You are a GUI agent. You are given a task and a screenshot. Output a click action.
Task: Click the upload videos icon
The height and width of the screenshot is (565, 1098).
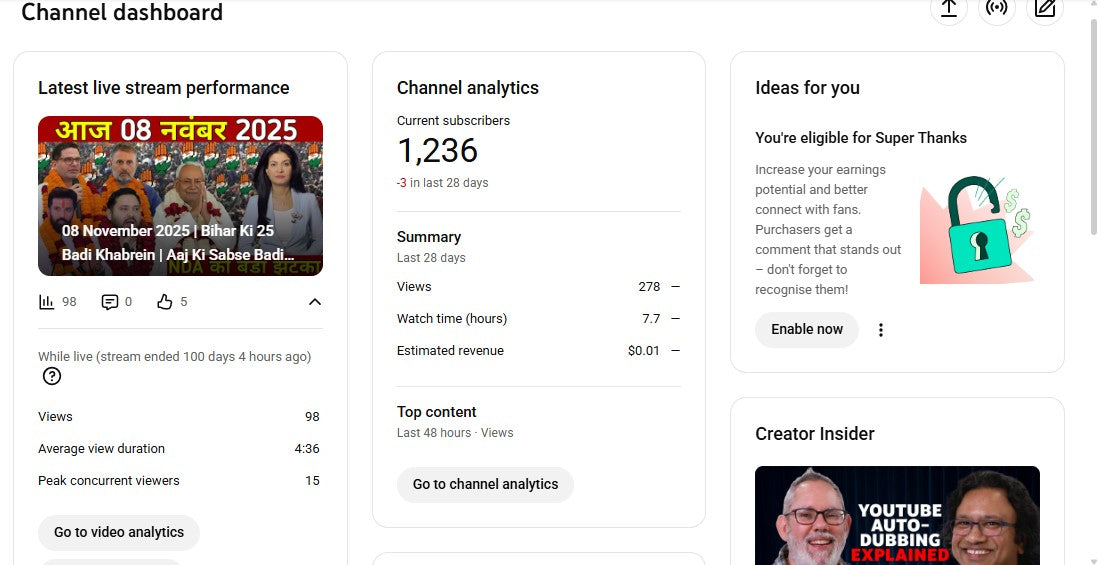949,8
